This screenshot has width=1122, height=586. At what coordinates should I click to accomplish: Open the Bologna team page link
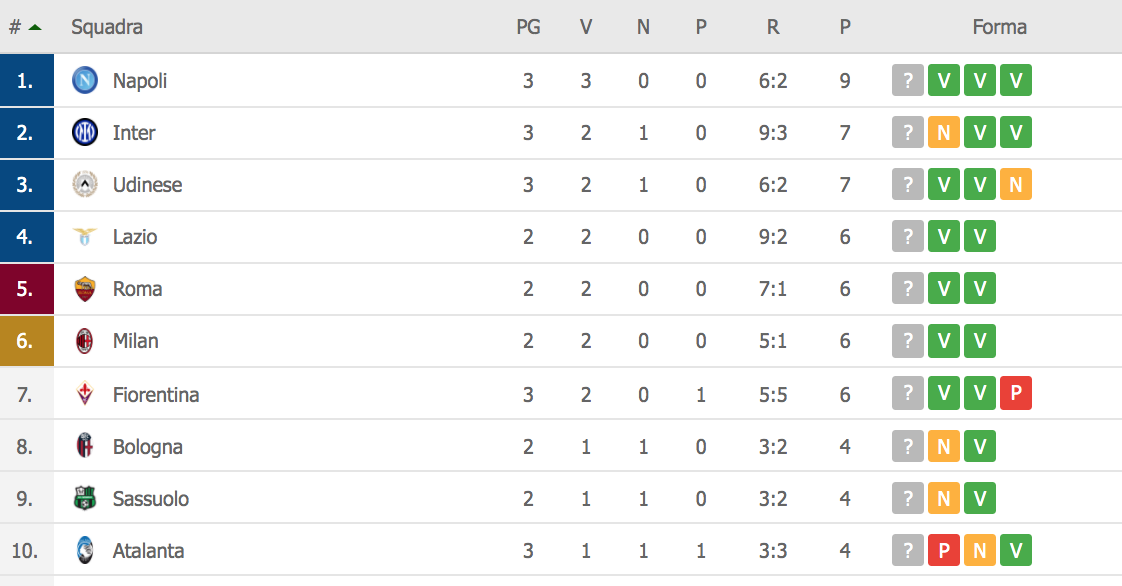[x=147, y=446]
